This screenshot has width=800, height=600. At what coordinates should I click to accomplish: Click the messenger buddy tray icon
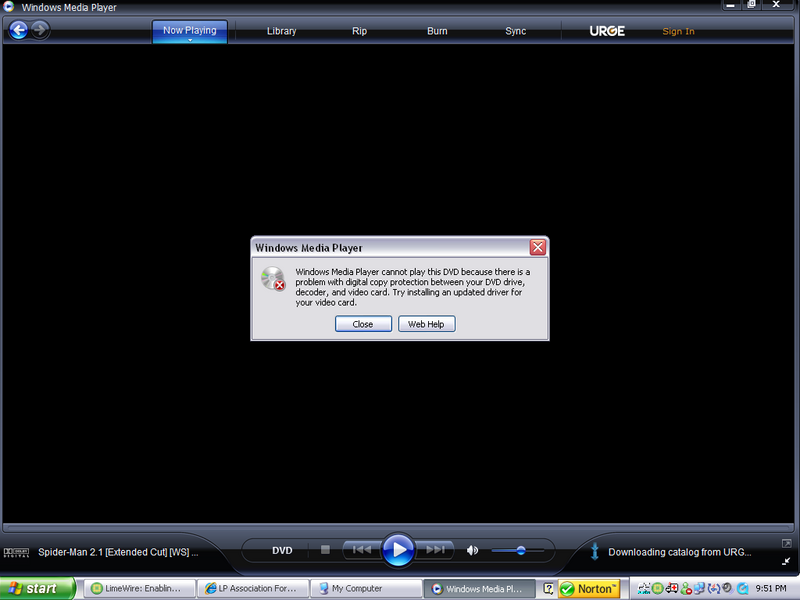(686, 589)
